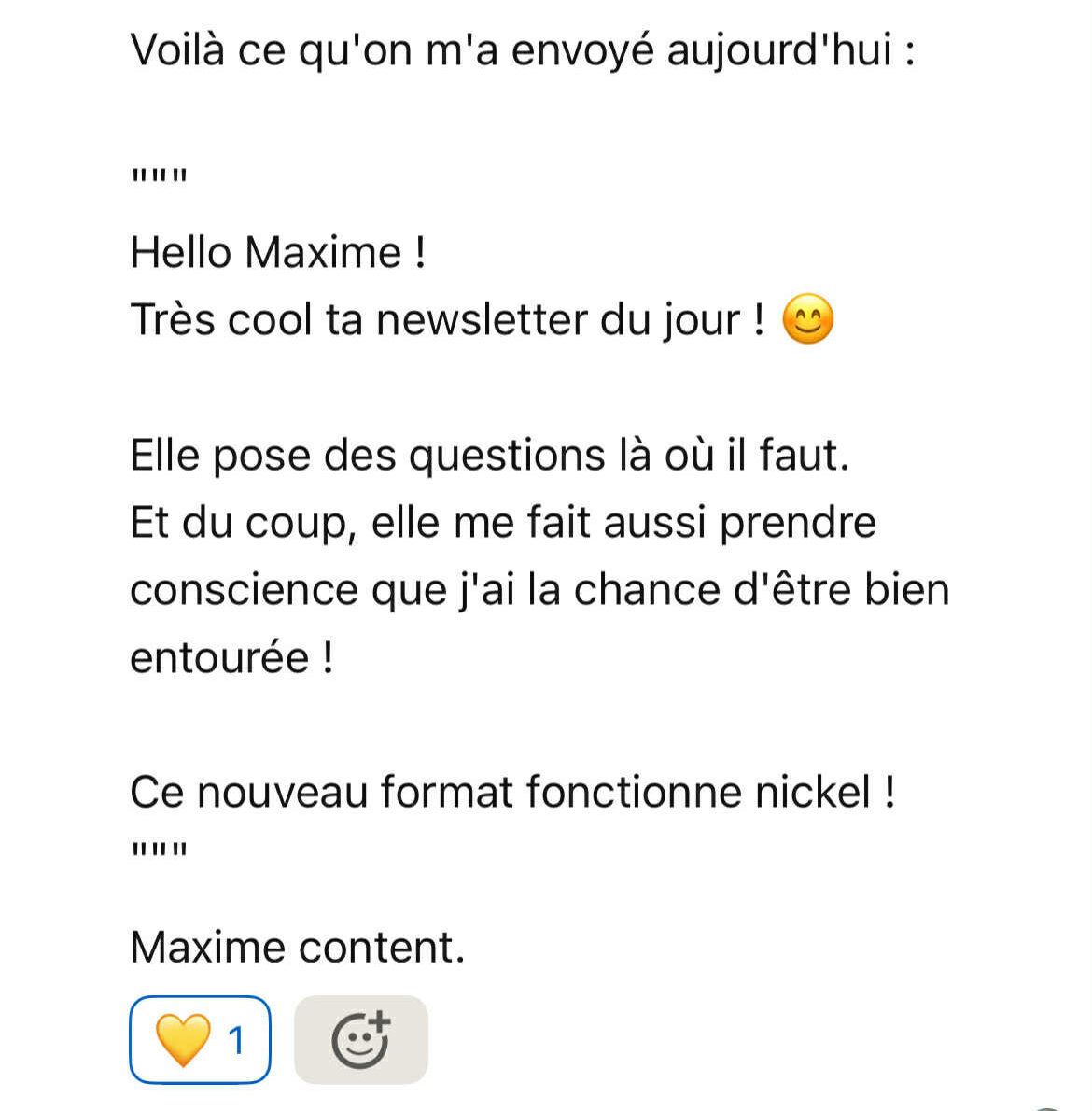1092x1111 pixels.
Task: Click the line "Voilà ce qu'on m'a envoyé aujourd'hui"
Action: point(523,51)
